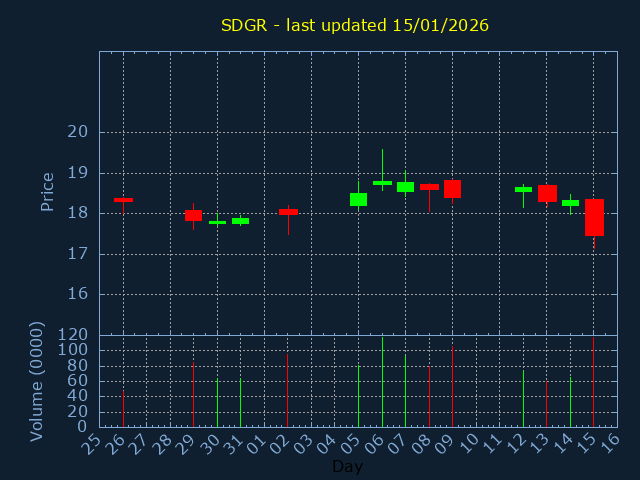Click the green volume bar on day 31
The height and width of the screenshot is (480, 640).
point(240,402)
